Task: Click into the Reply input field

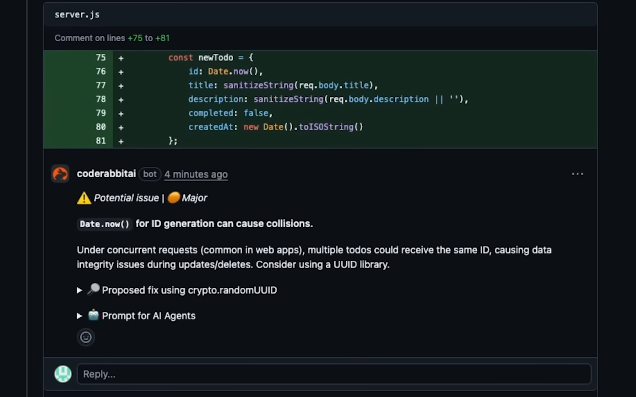Action: (x=334, y=374)
